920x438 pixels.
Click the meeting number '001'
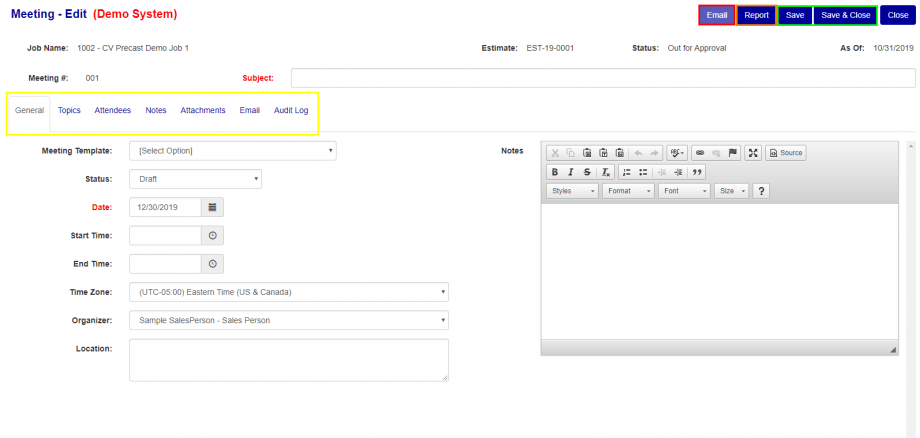(x=93, y=78)
